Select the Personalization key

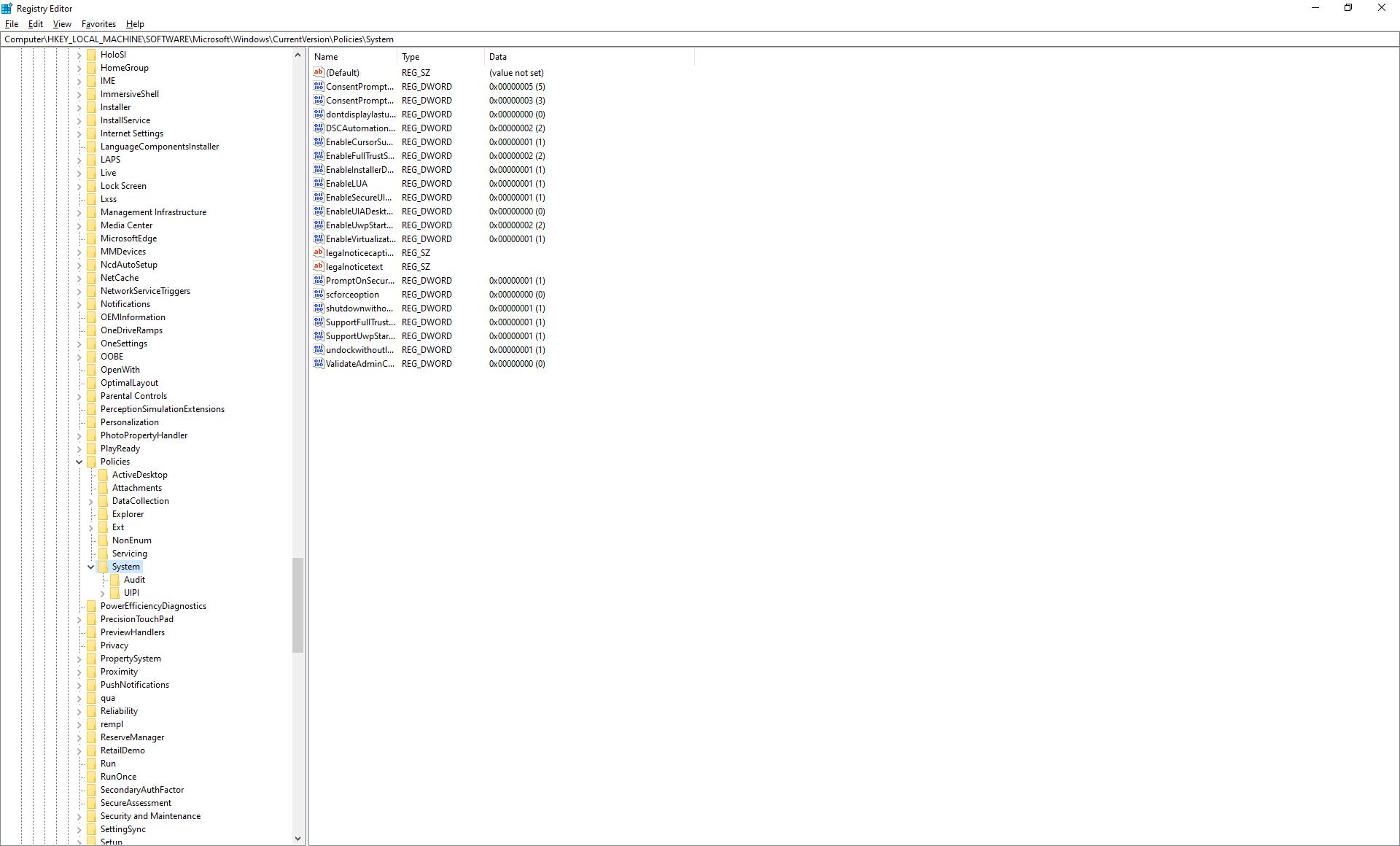[x=130, y=422]
